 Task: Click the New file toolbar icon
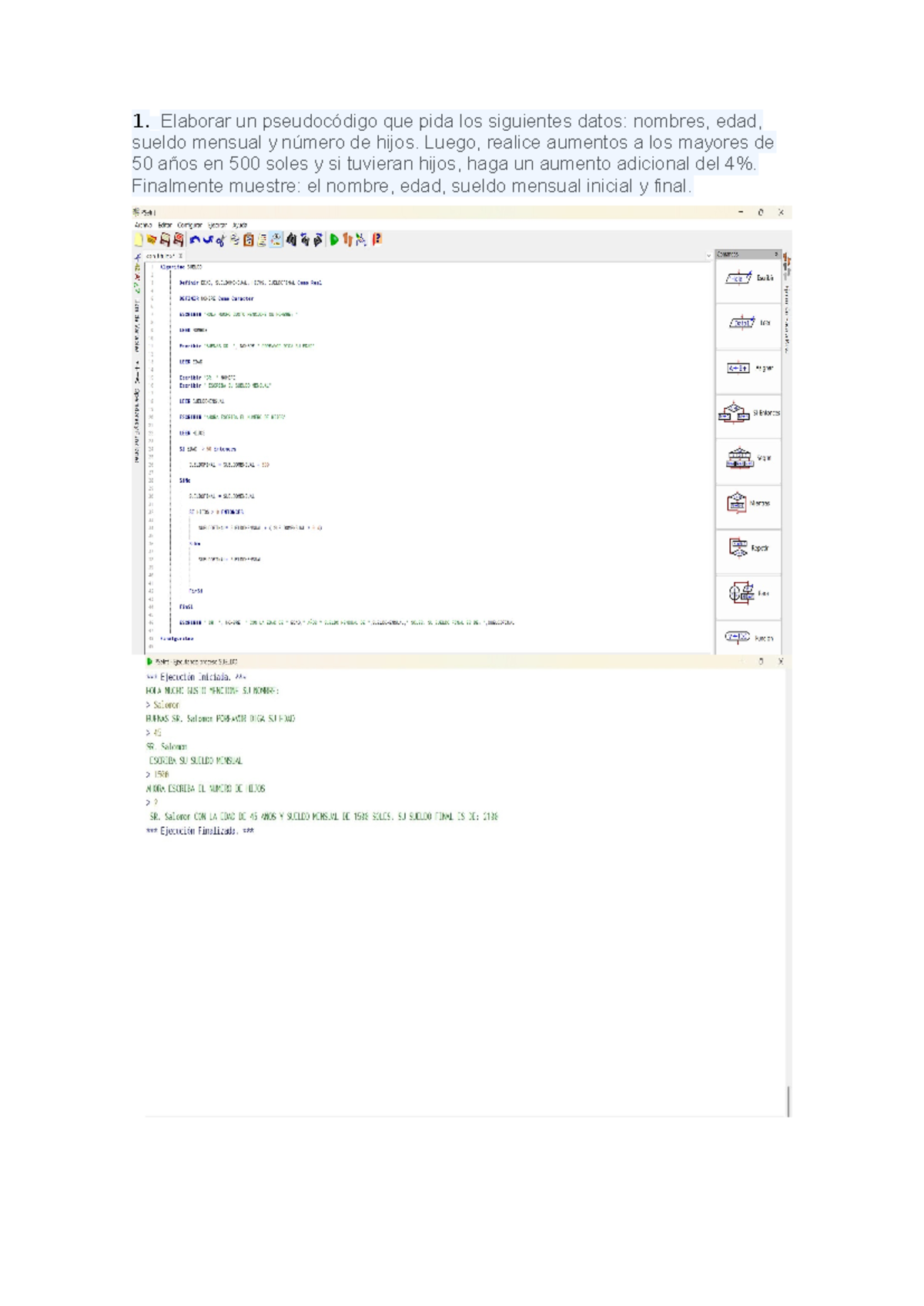click(x=139, y=239)
